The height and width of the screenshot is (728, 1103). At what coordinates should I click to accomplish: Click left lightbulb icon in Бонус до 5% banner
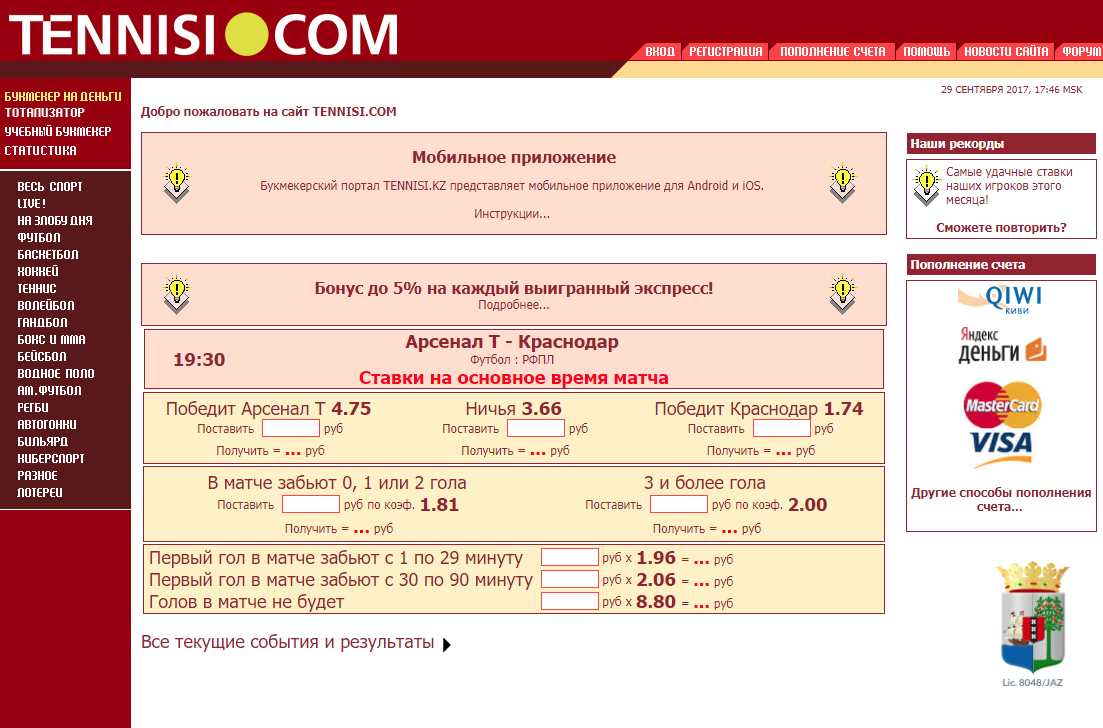(x=177, y=294)
